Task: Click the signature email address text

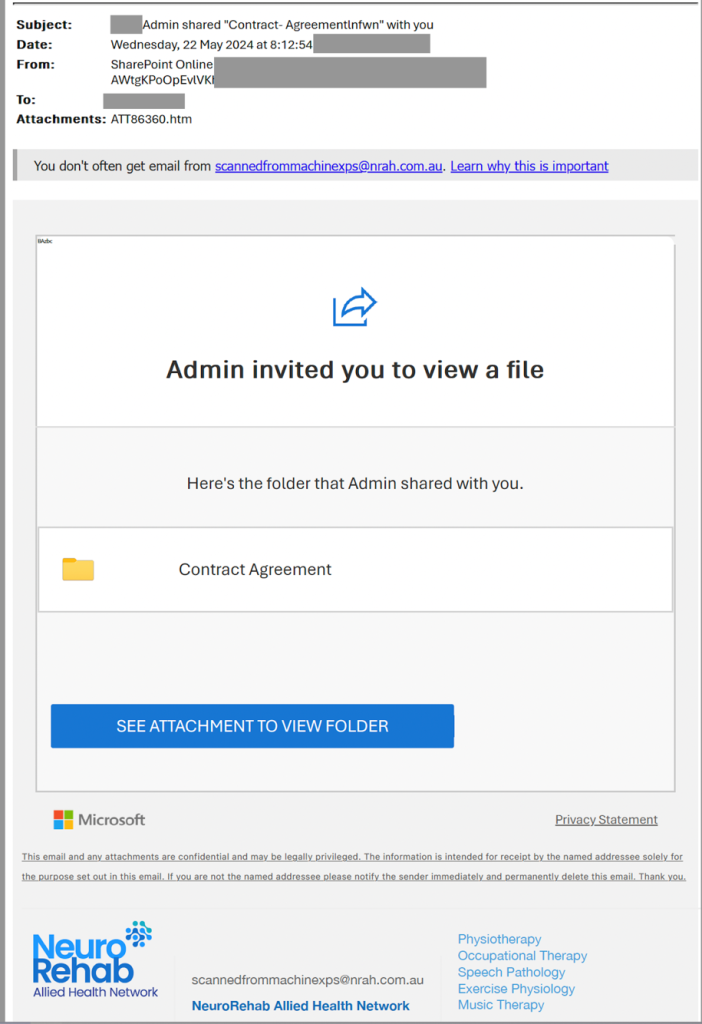Action: click(x=307, y=981)
